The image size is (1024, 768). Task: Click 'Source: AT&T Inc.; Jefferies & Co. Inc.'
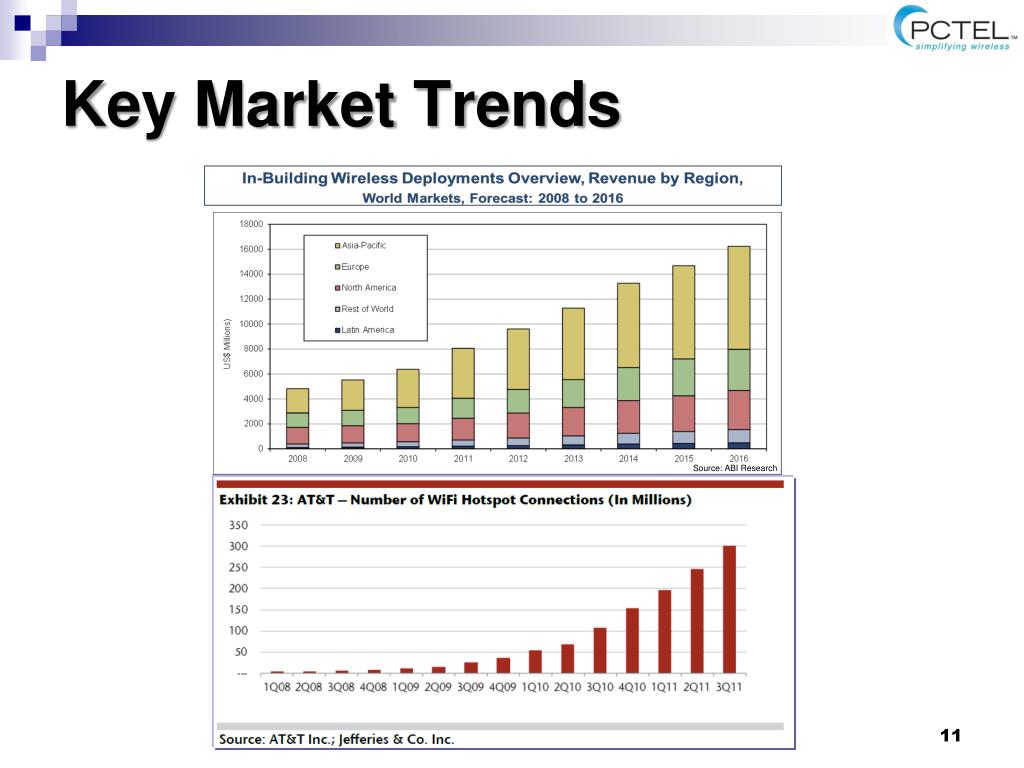(x=336, y=739)
